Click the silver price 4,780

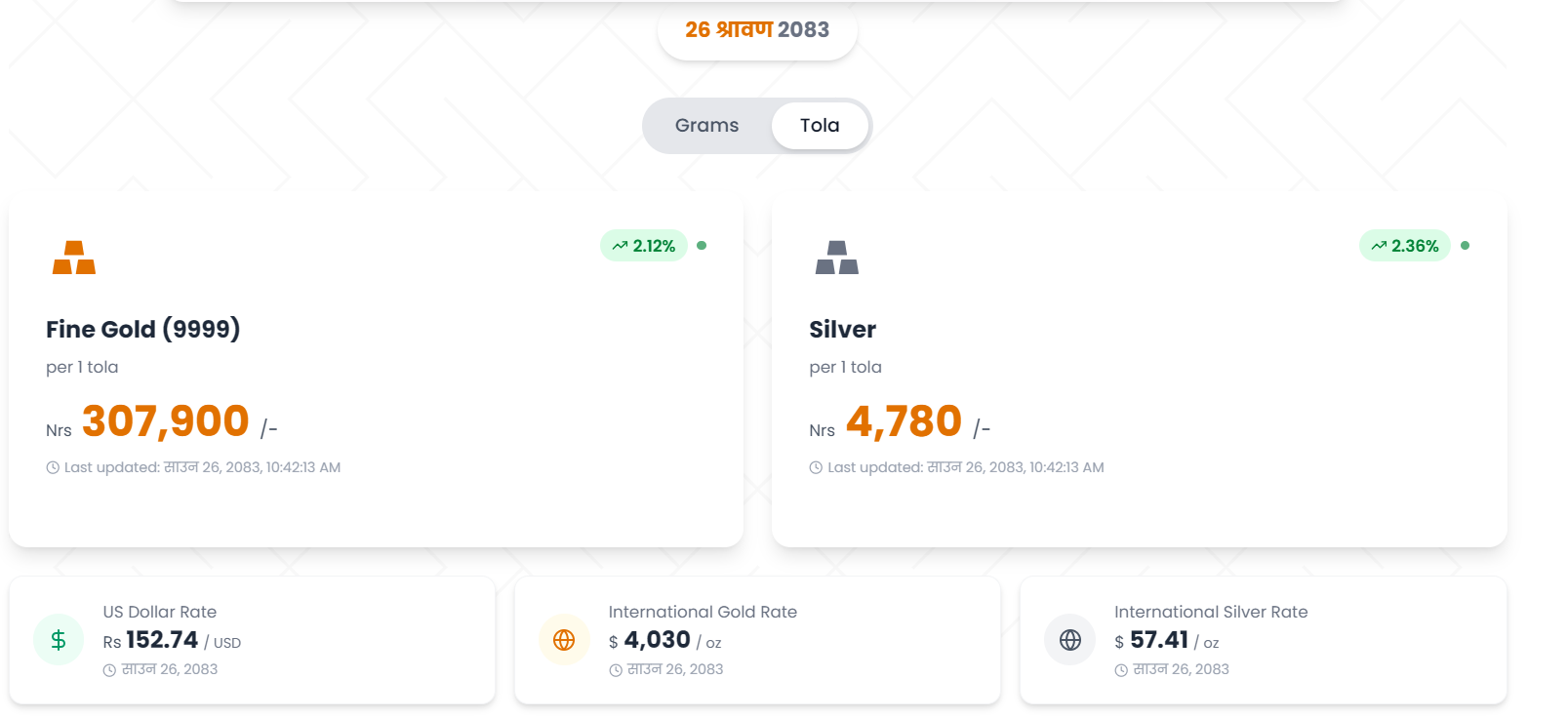(x=905, y=421)
